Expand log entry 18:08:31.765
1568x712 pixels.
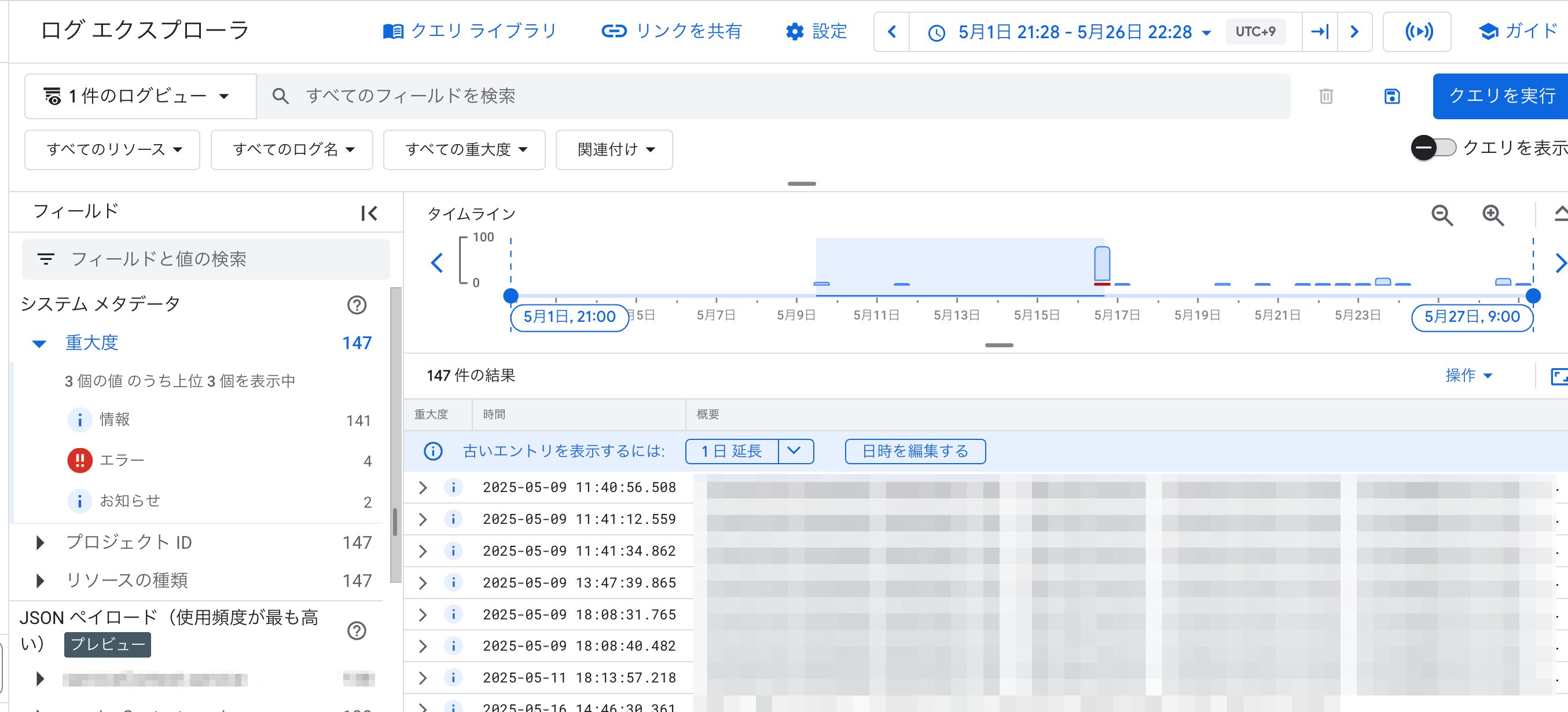(423, 615)
